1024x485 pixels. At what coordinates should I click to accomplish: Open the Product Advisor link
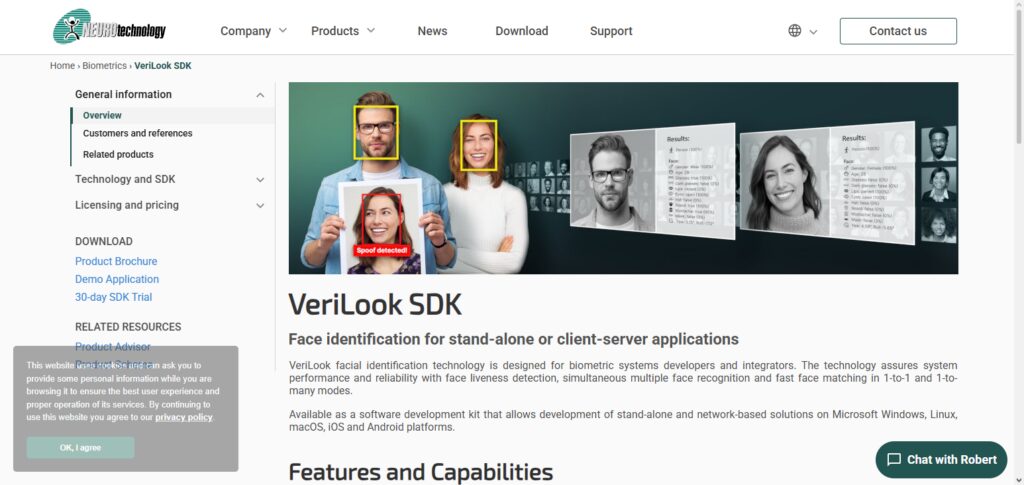pyautogui.click(x=112, y=347)
